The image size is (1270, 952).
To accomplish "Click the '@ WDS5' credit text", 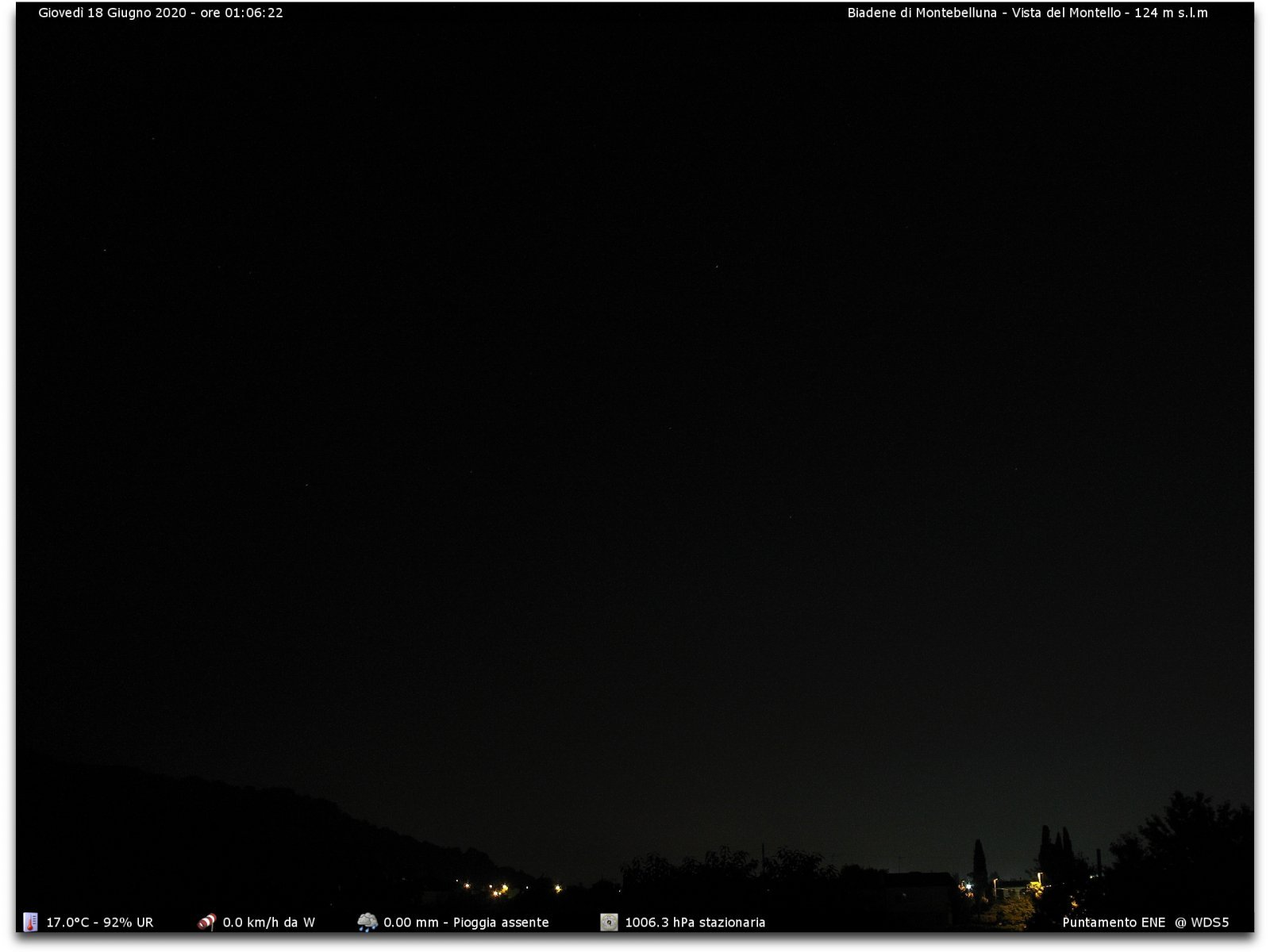I will pyautogui.click(x=1202, y=923).
